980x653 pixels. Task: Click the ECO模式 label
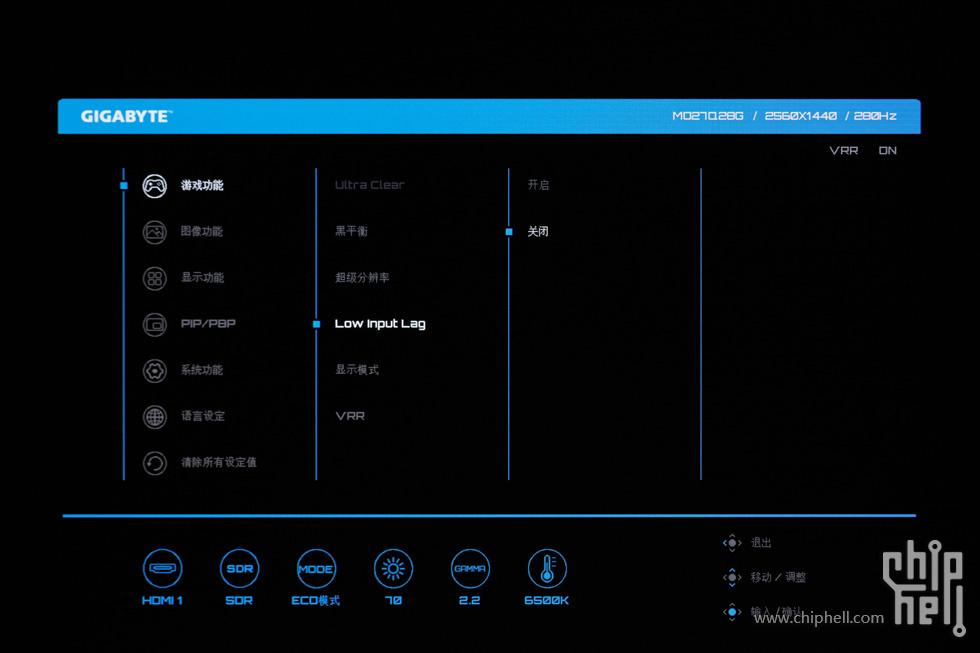point(316,601)
